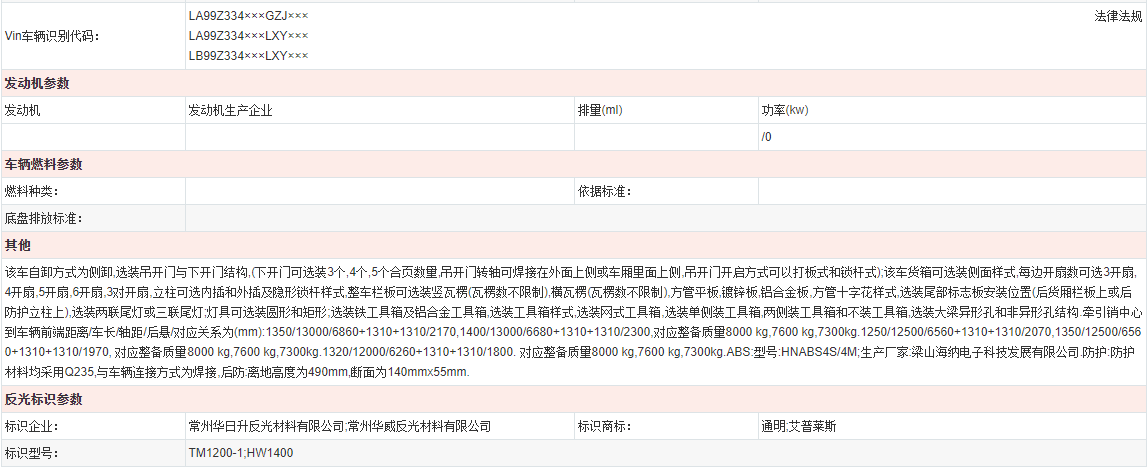
Task: Click the 燃料种类 label
Action: click(32, 191)
